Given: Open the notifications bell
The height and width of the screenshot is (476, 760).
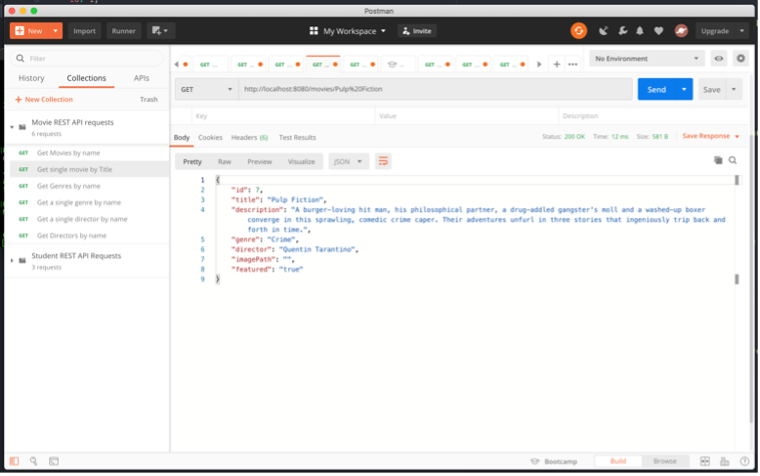Looking at the screenshot, I should pyautogui.click(x=640, y=31).
